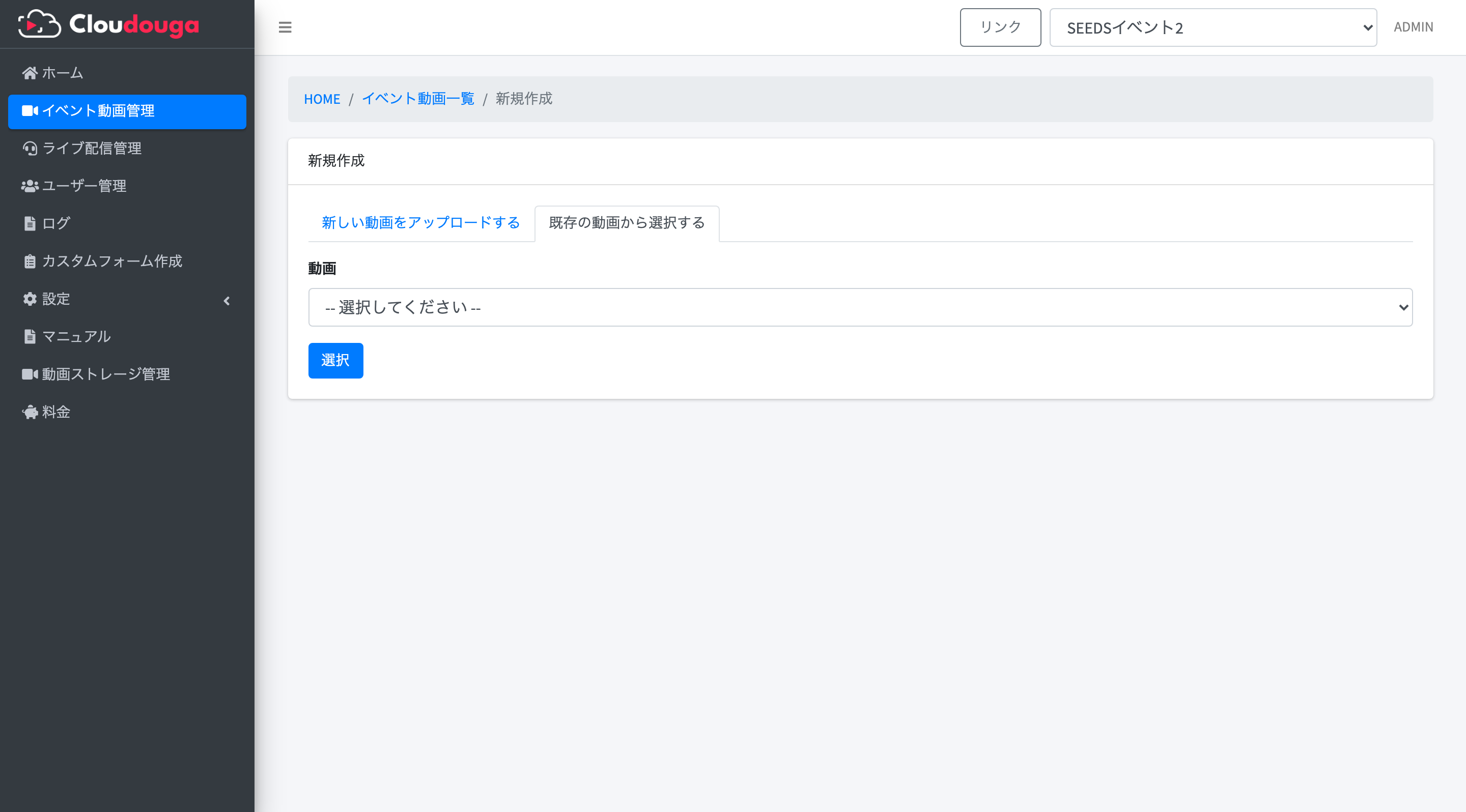Toggle the hamburger sidebar menu icon
Screen dimensions: 1466x812
(x=285, y=27)
